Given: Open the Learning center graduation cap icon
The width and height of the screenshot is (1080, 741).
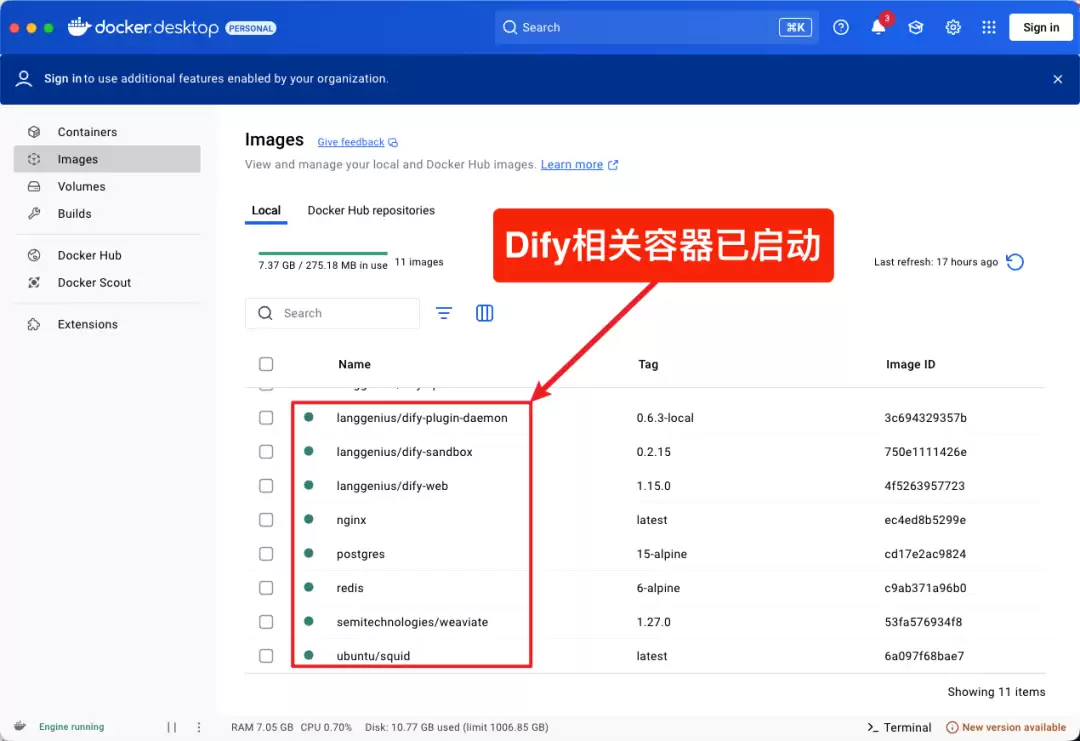Looking at the screenshot, I should [915, 28].
